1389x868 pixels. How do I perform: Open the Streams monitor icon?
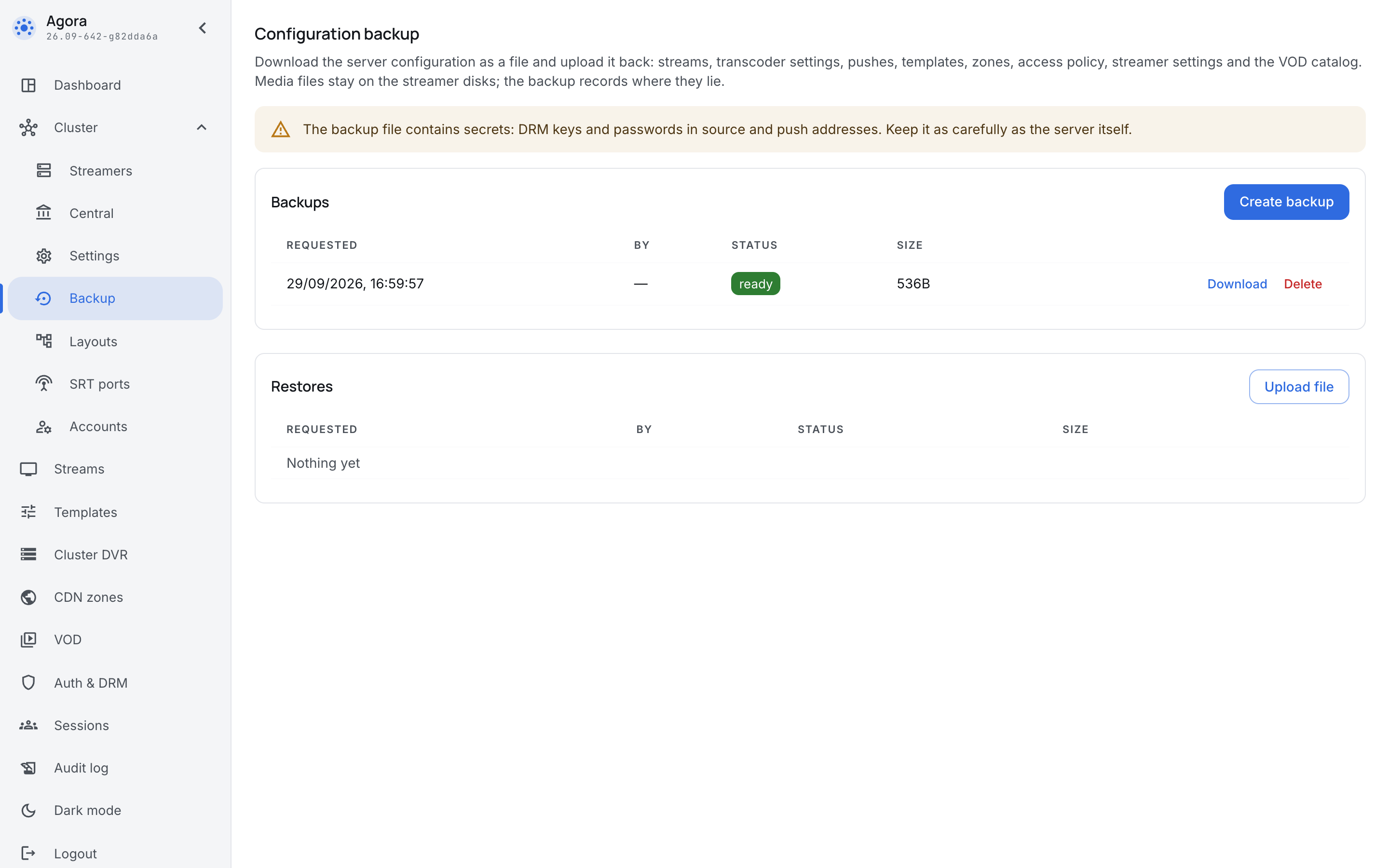(28, 469)
